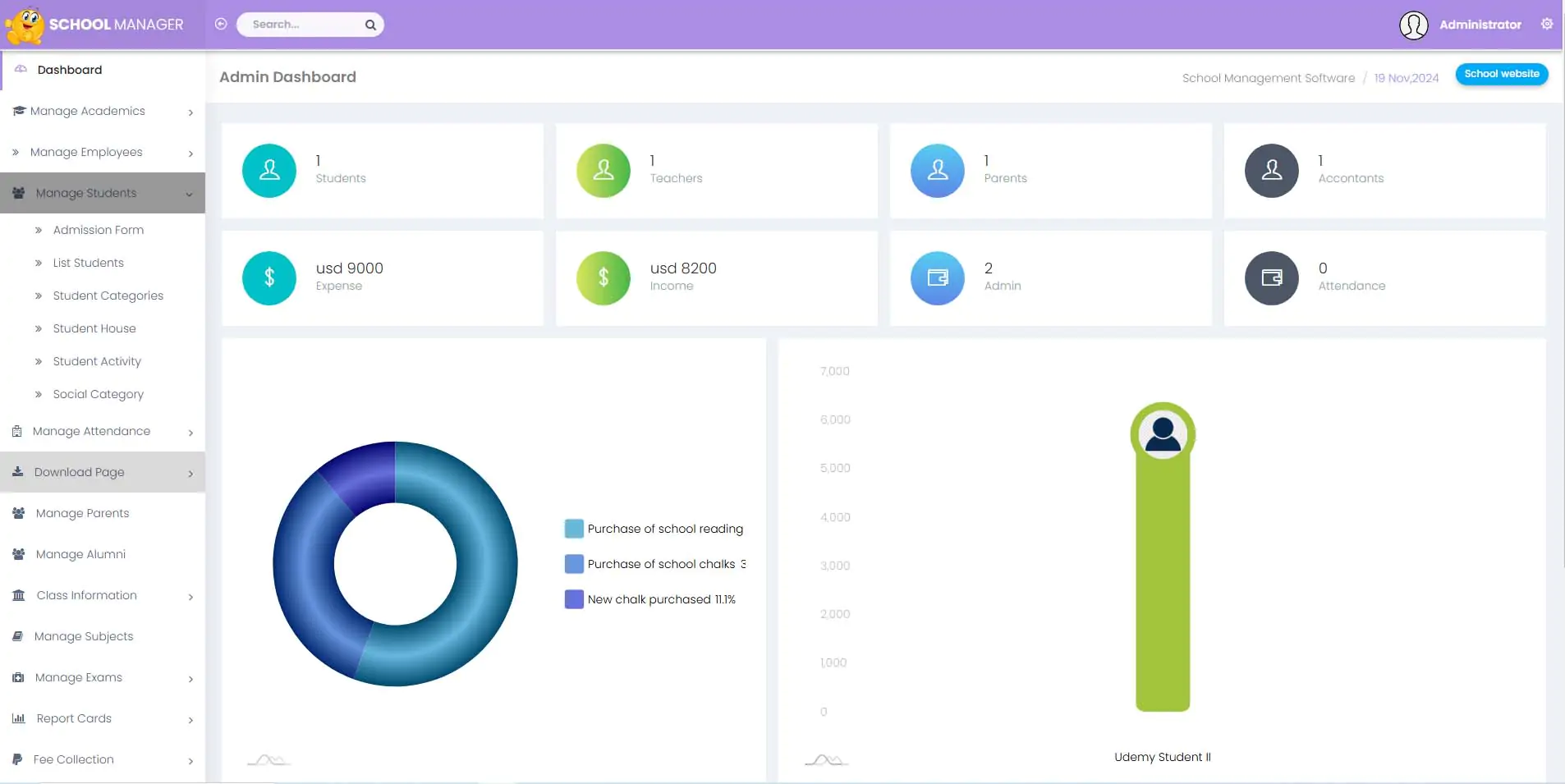Click the green Teachers card icon

[604, 171]
